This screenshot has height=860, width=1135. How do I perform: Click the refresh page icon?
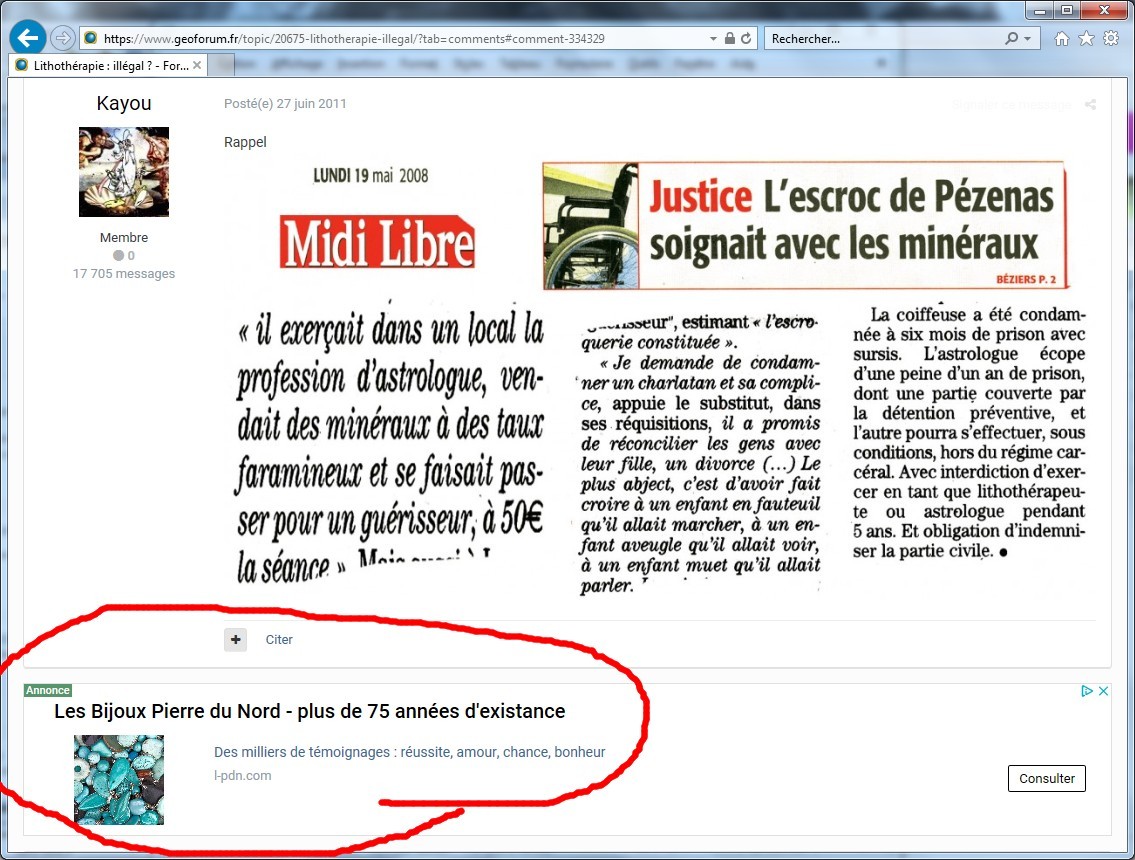[x=746, y=39]
